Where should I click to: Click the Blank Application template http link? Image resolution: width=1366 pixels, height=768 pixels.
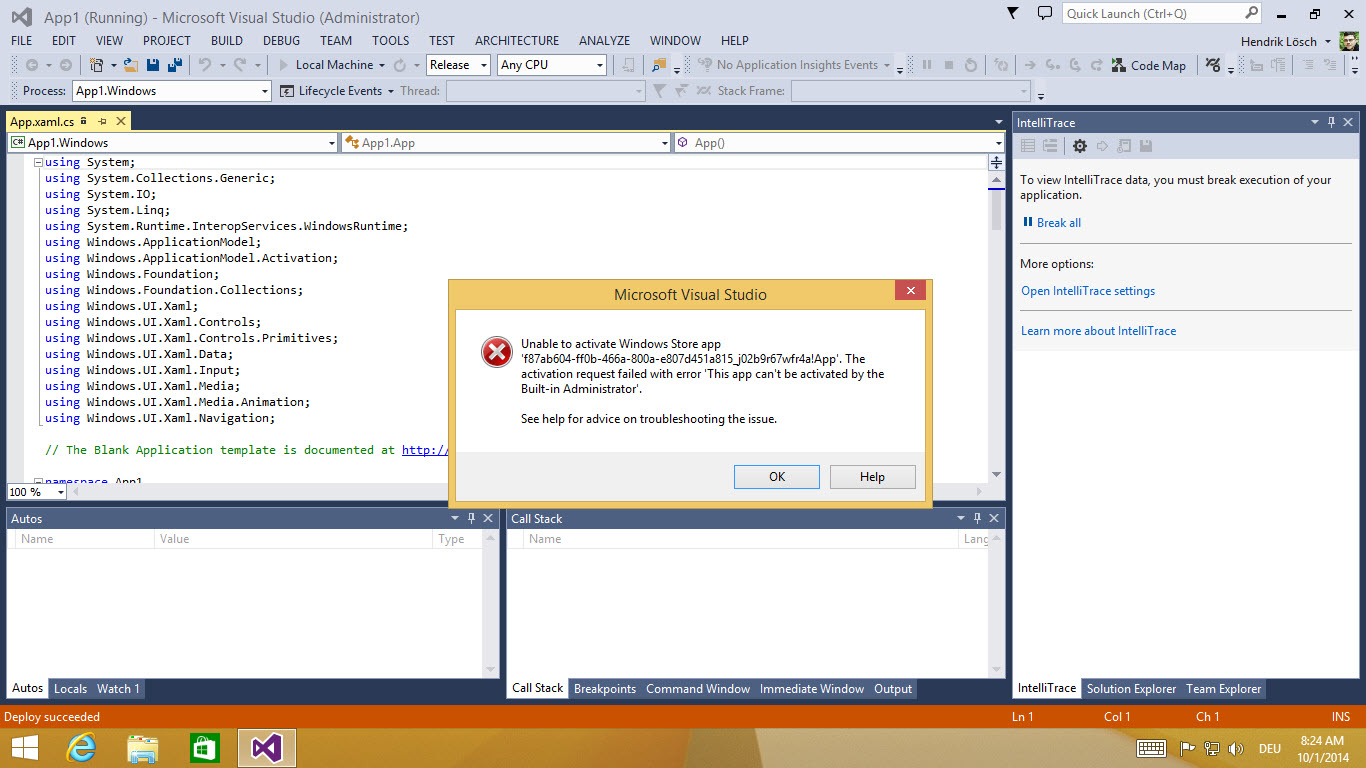click(x=425, y=450)
